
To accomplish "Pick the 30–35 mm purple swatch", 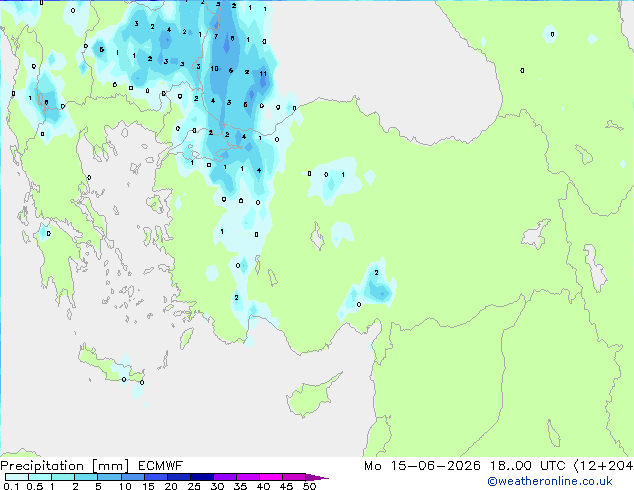I will pos(225,477).
